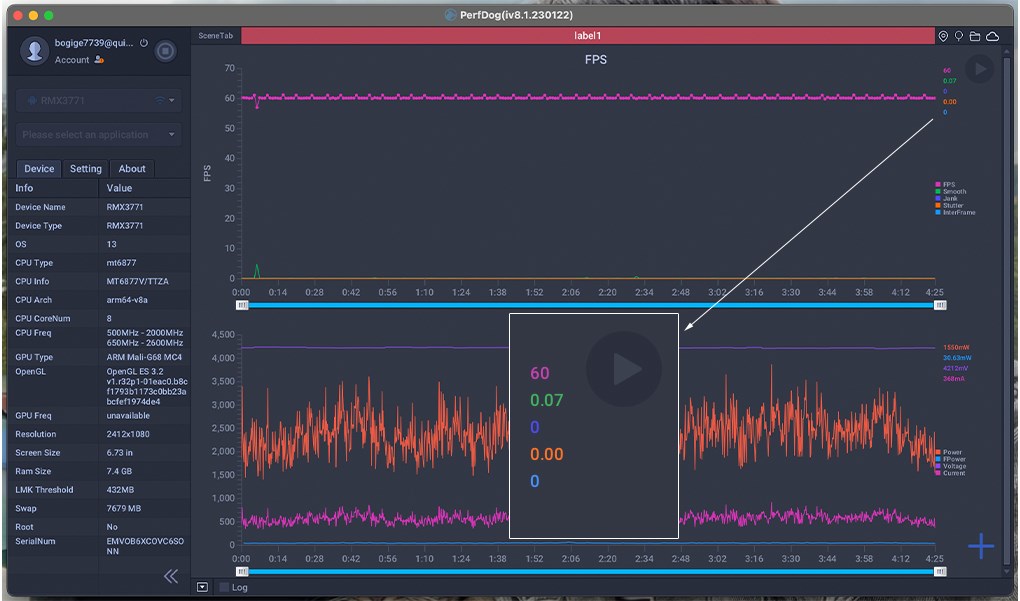The image size is (1020, 601).
Task: Click the label1 red scene bar
Action: point(587,36)
